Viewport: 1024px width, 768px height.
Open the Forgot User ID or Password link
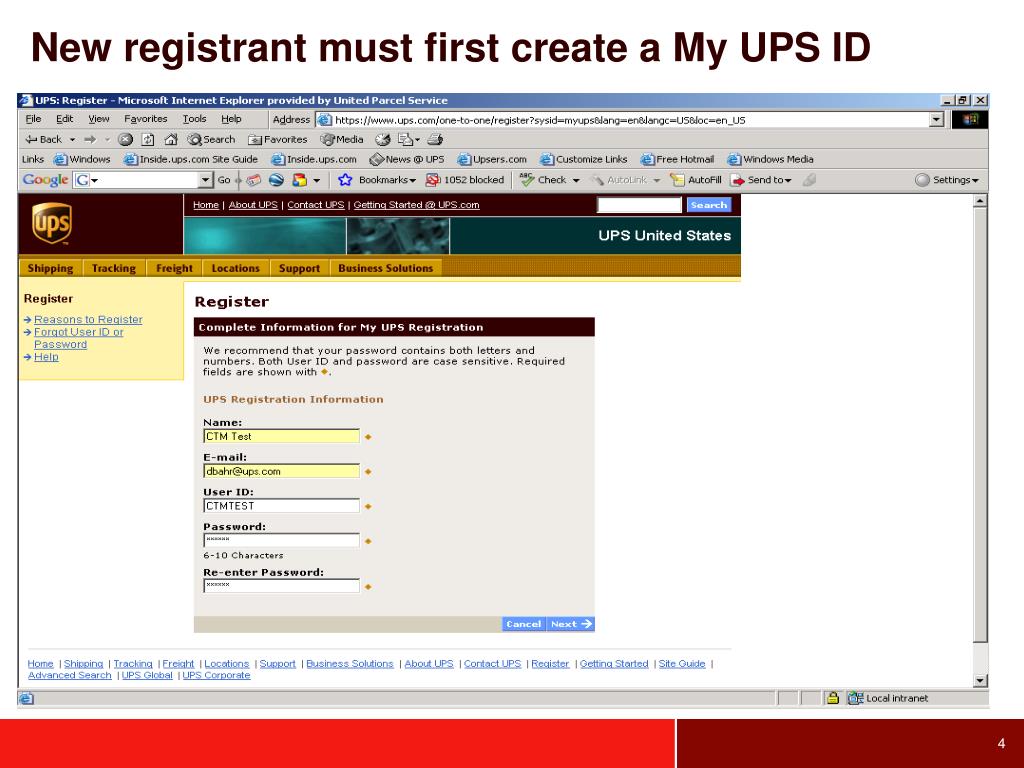78,338
